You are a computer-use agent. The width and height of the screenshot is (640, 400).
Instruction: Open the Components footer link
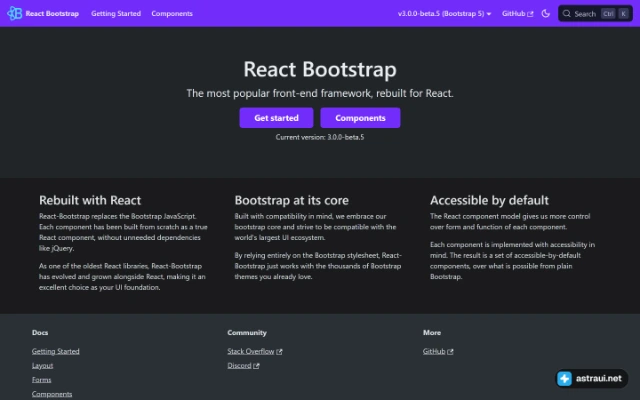pyautogui.click(x=52, y=394)
